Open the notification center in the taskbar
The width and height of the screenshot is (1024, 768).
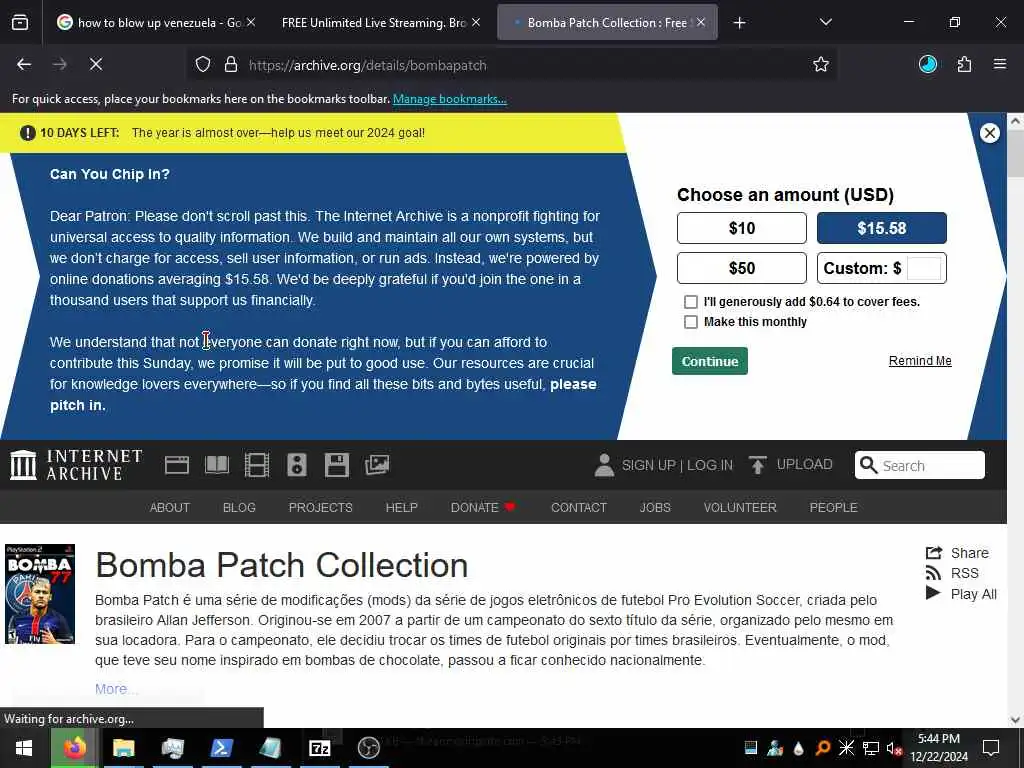click(x=991, y=748)
